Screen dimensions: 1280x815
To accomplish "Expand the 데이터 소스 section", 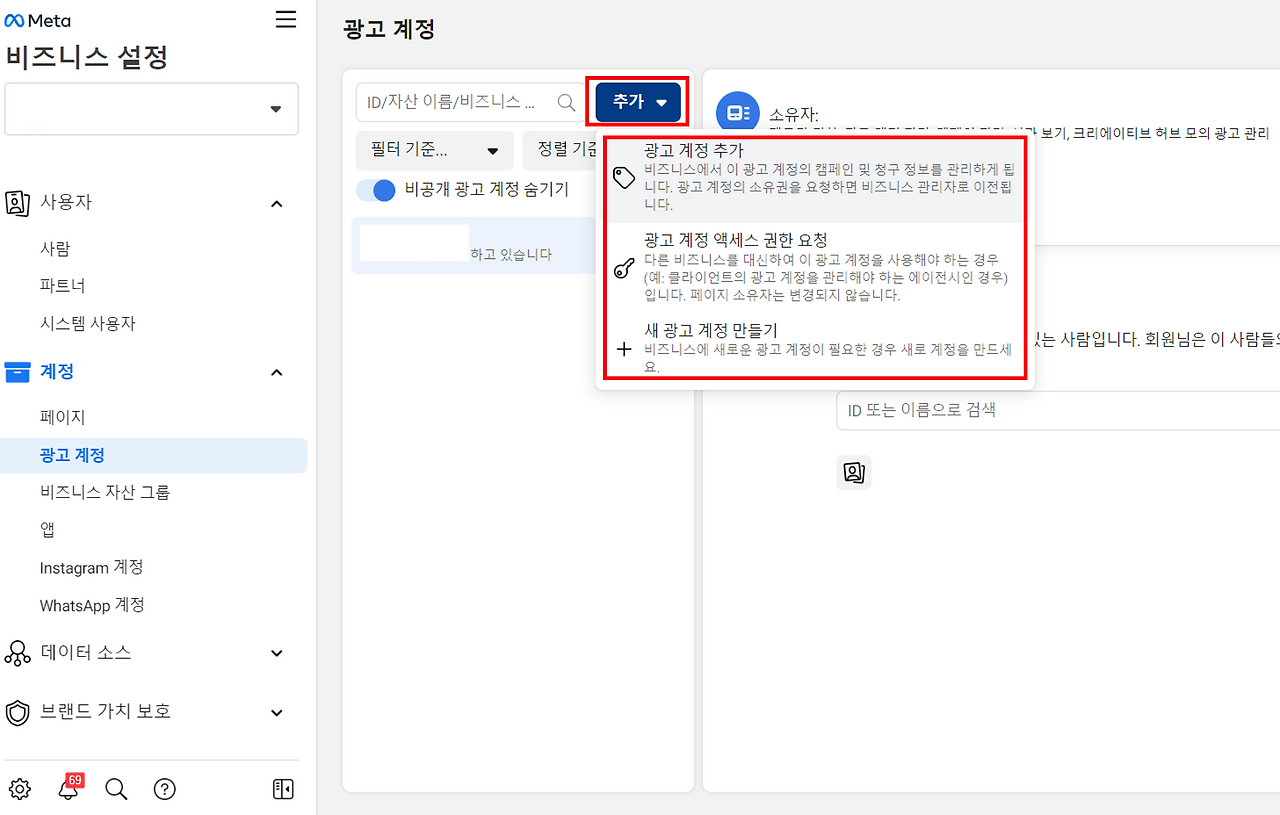I will coord(276,652).
